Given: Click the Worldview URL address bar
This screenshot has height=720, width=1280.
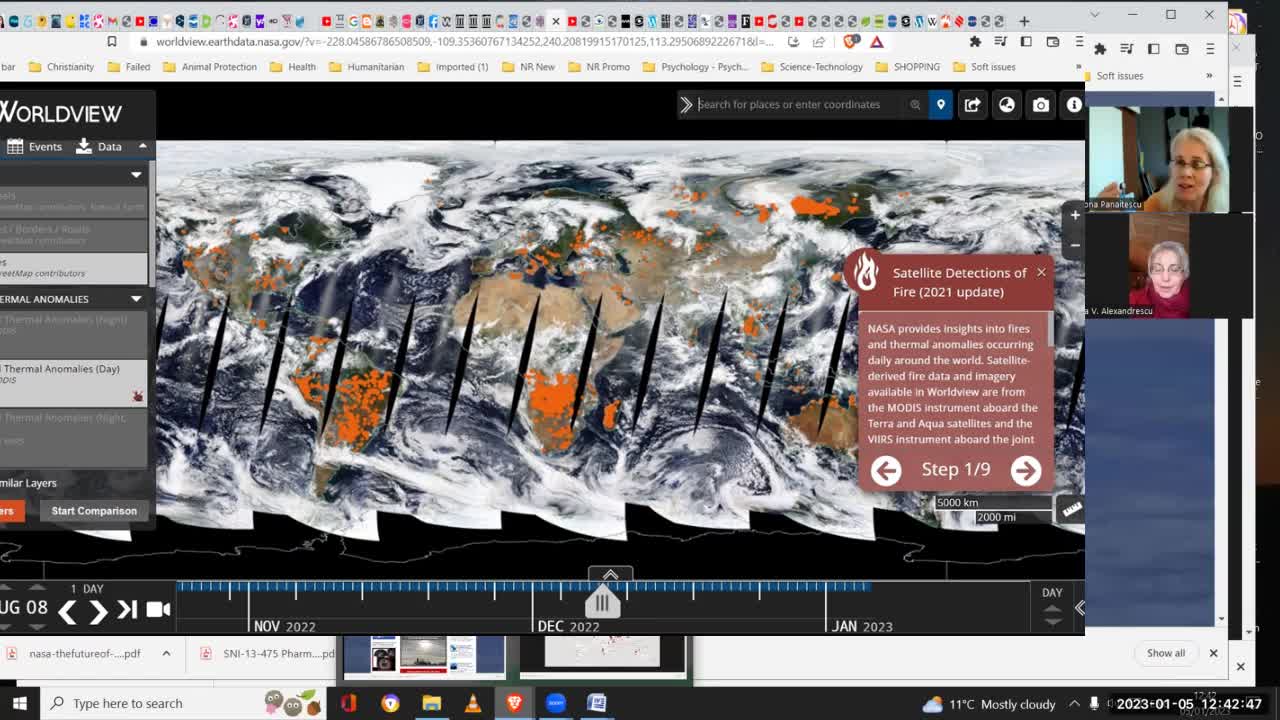Looking at the screenshot, I should (465, 41).
